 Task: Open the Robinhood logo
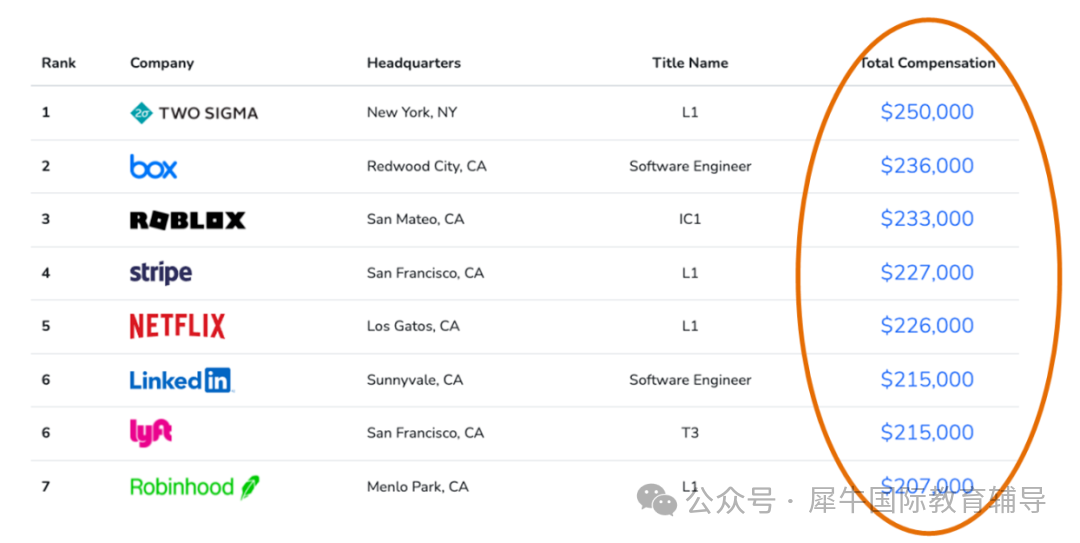194,487
